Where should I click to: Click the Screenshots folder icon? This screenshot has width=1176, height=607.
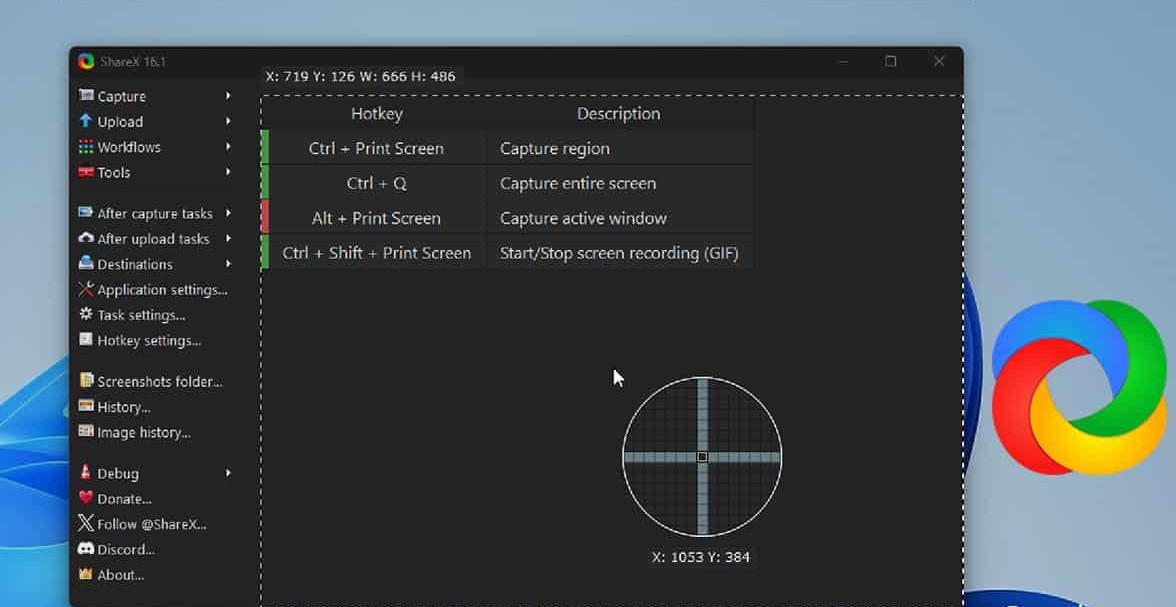[x=86, y=380]
